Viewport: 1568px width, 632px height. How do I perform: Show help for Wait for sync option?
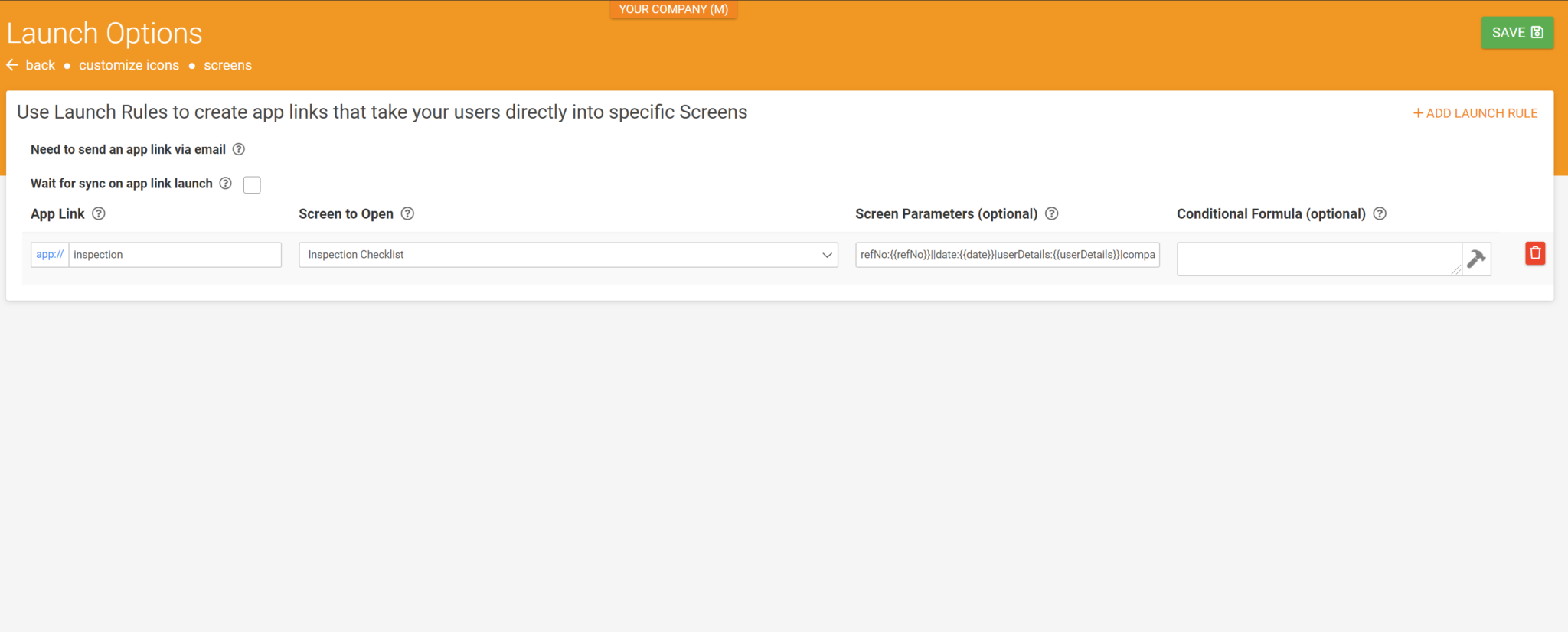226,184
